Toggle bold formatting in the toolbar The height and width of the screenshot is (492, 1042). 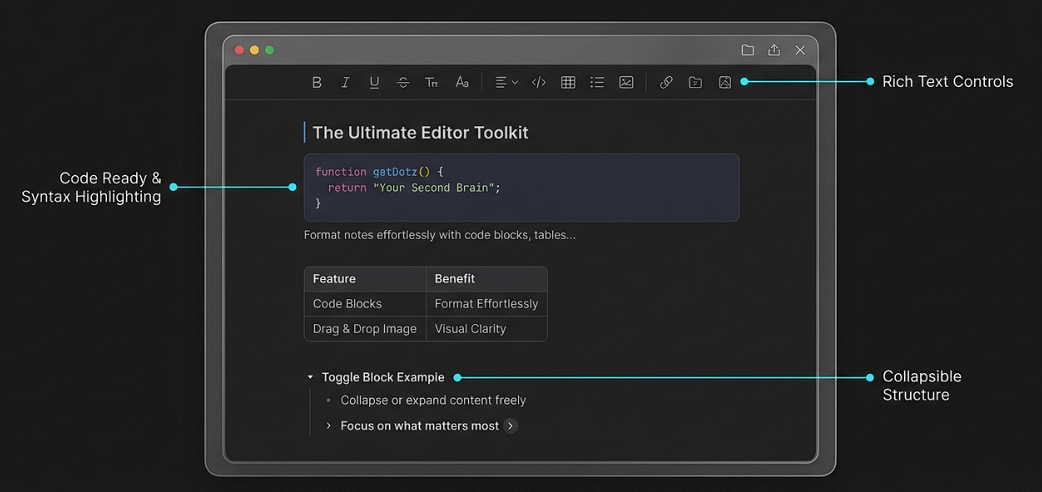pos(317,83)
